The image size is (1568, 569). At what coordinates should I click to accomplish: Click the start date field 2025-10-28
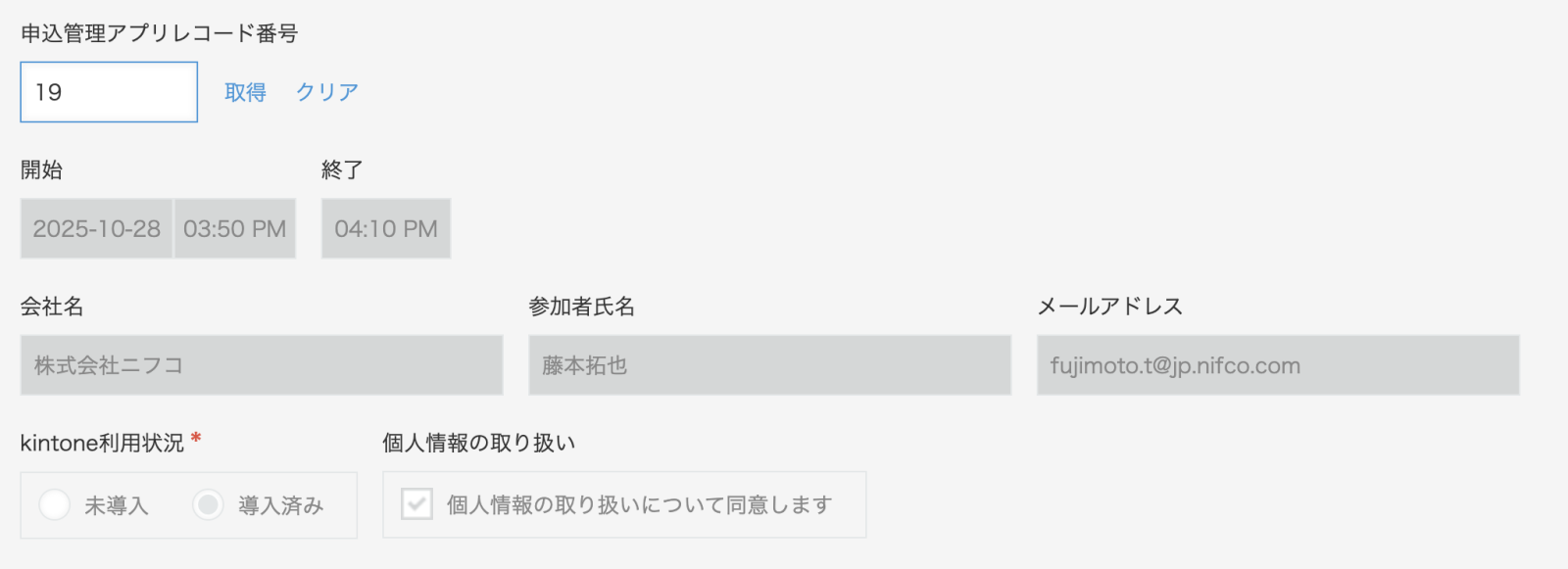[x=96, y=229]
